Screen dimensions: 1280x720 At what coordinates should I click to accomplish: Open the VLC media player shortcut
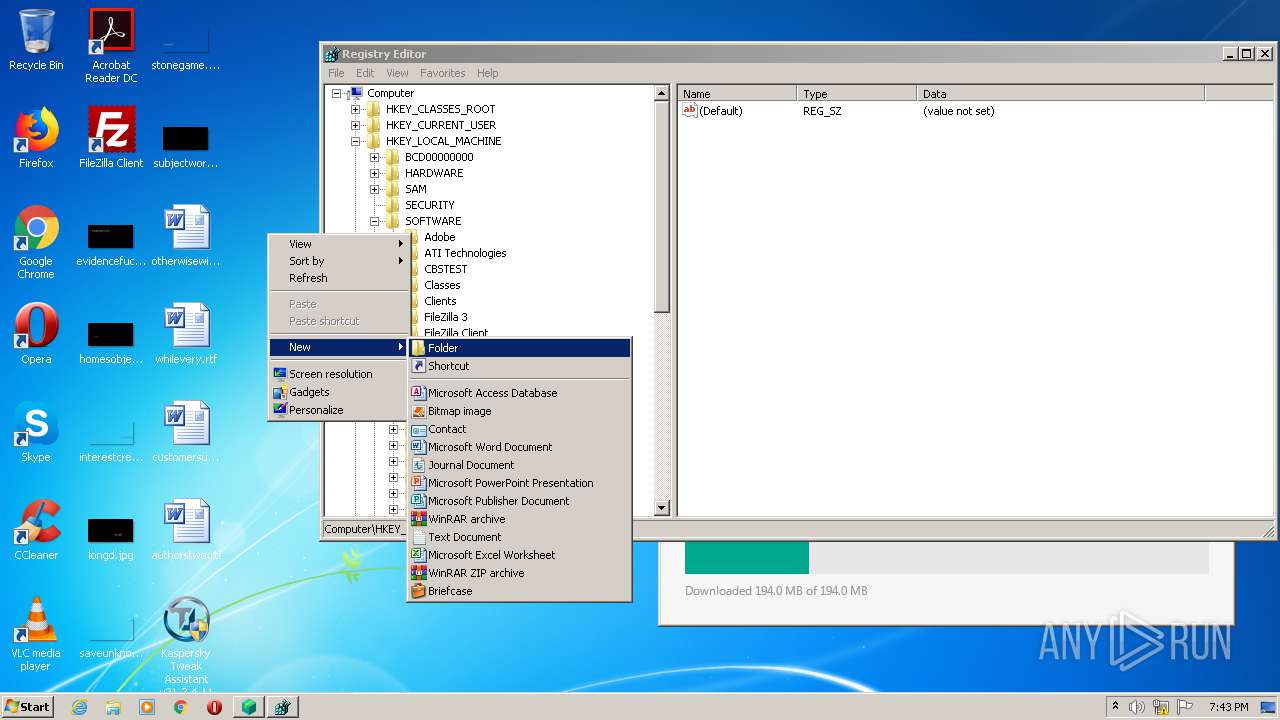tap(36, 634)
